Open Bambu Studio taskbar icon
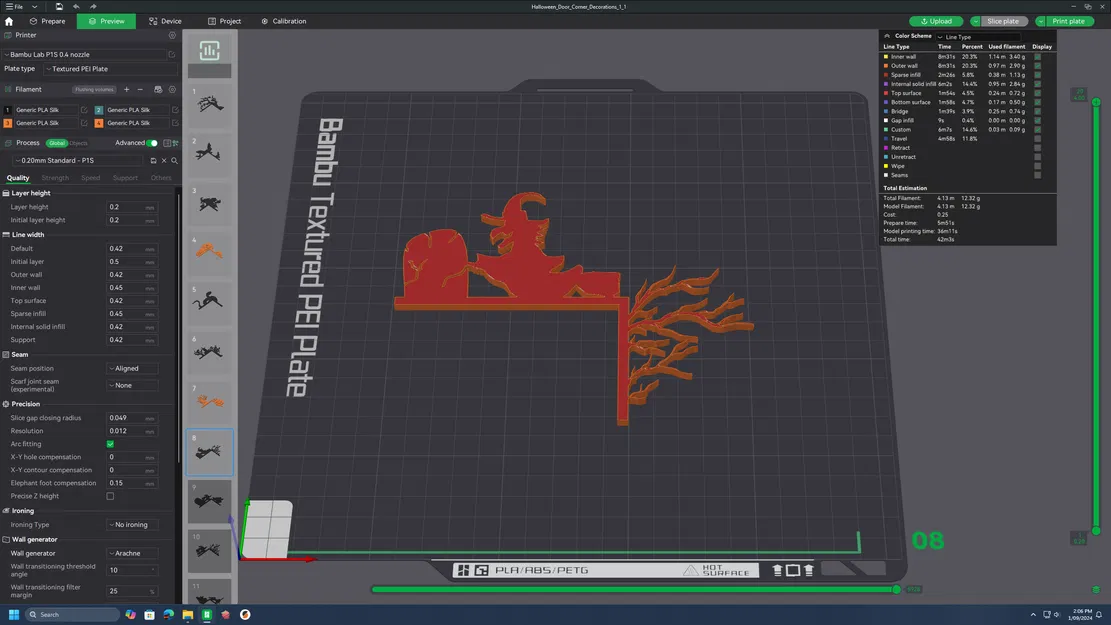The width and height of the screenshot is (1111, 625). coord(207,614)
